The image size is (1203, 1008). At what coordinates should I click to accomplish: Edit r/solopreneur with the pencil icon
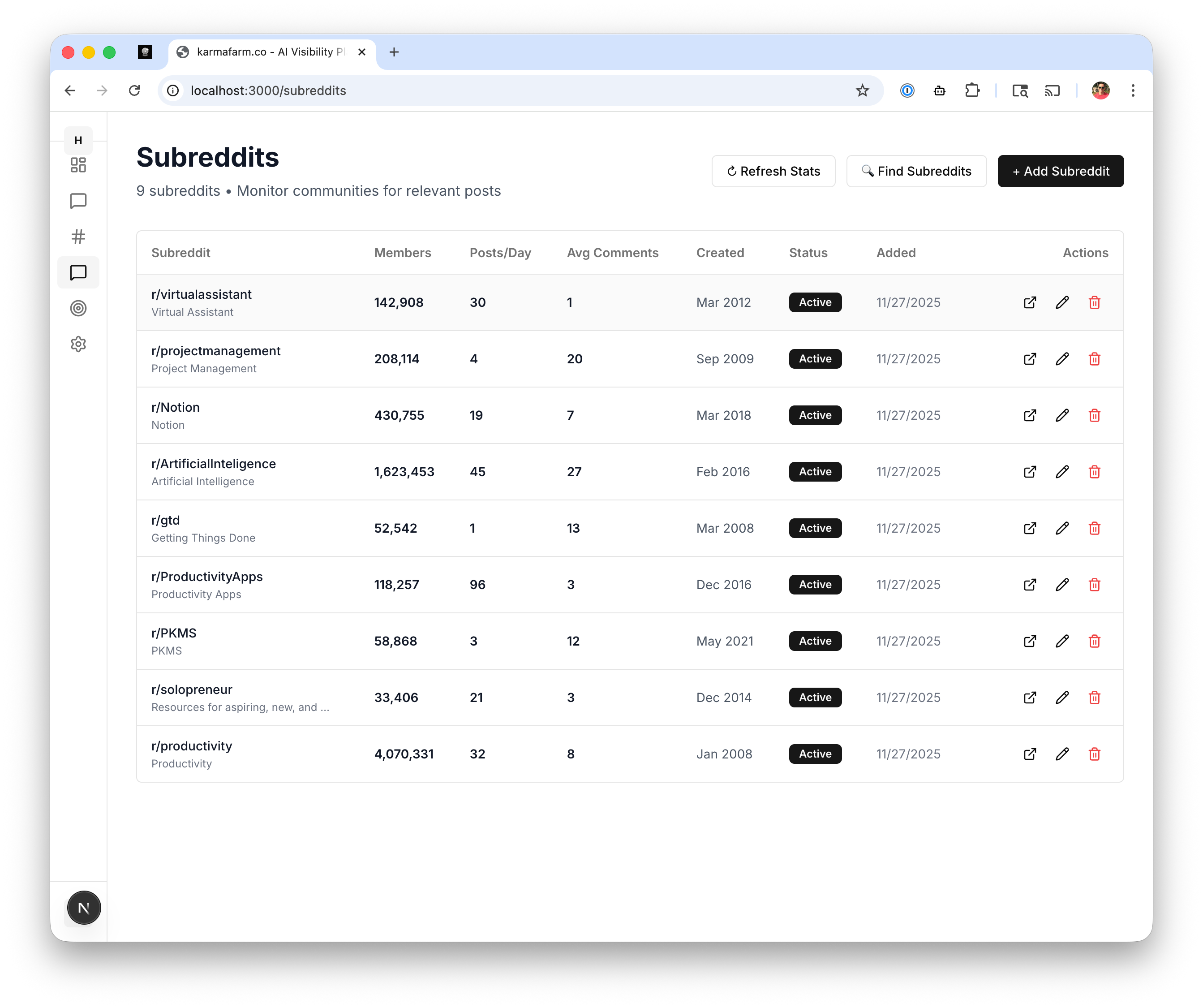[1061, 698]
